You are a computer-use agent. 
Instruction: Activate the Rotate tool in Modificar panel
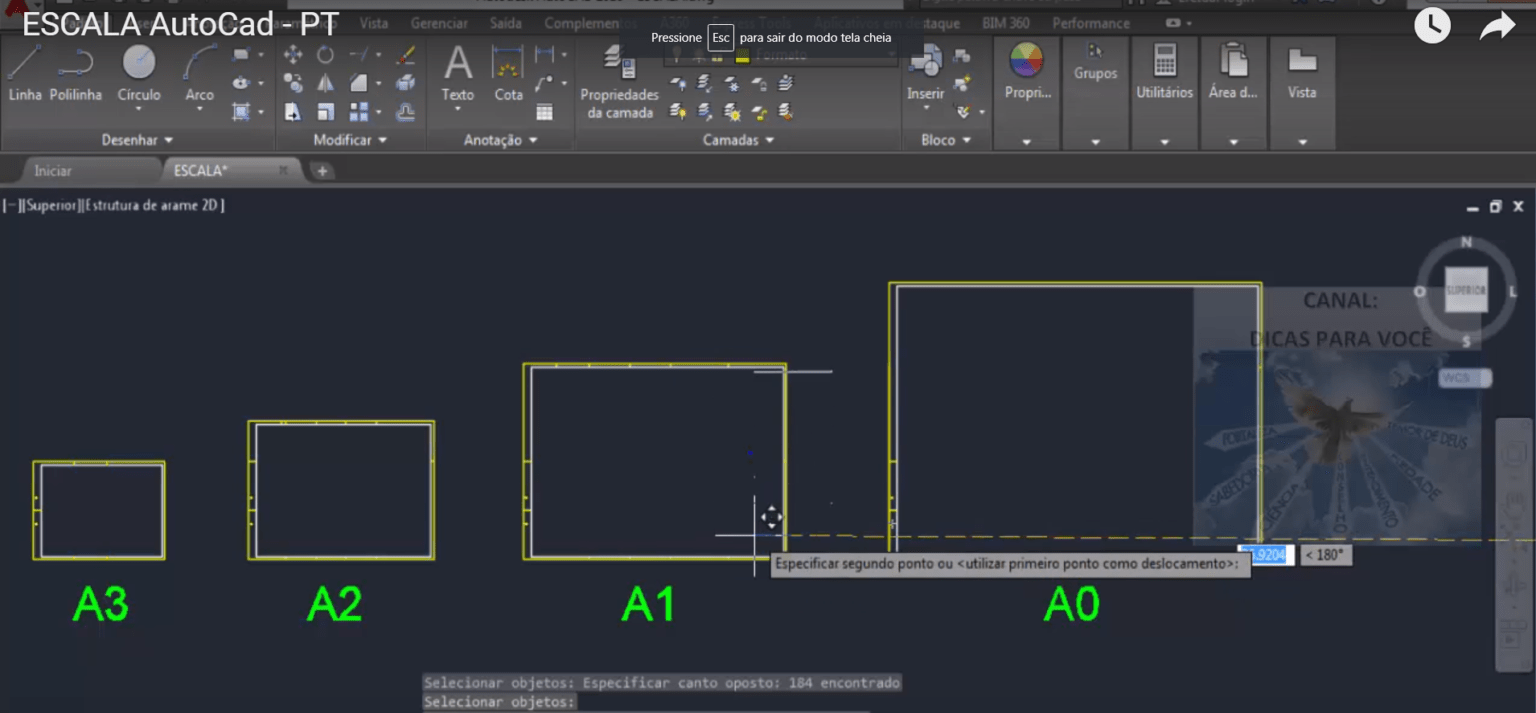[x=325, y=55]
